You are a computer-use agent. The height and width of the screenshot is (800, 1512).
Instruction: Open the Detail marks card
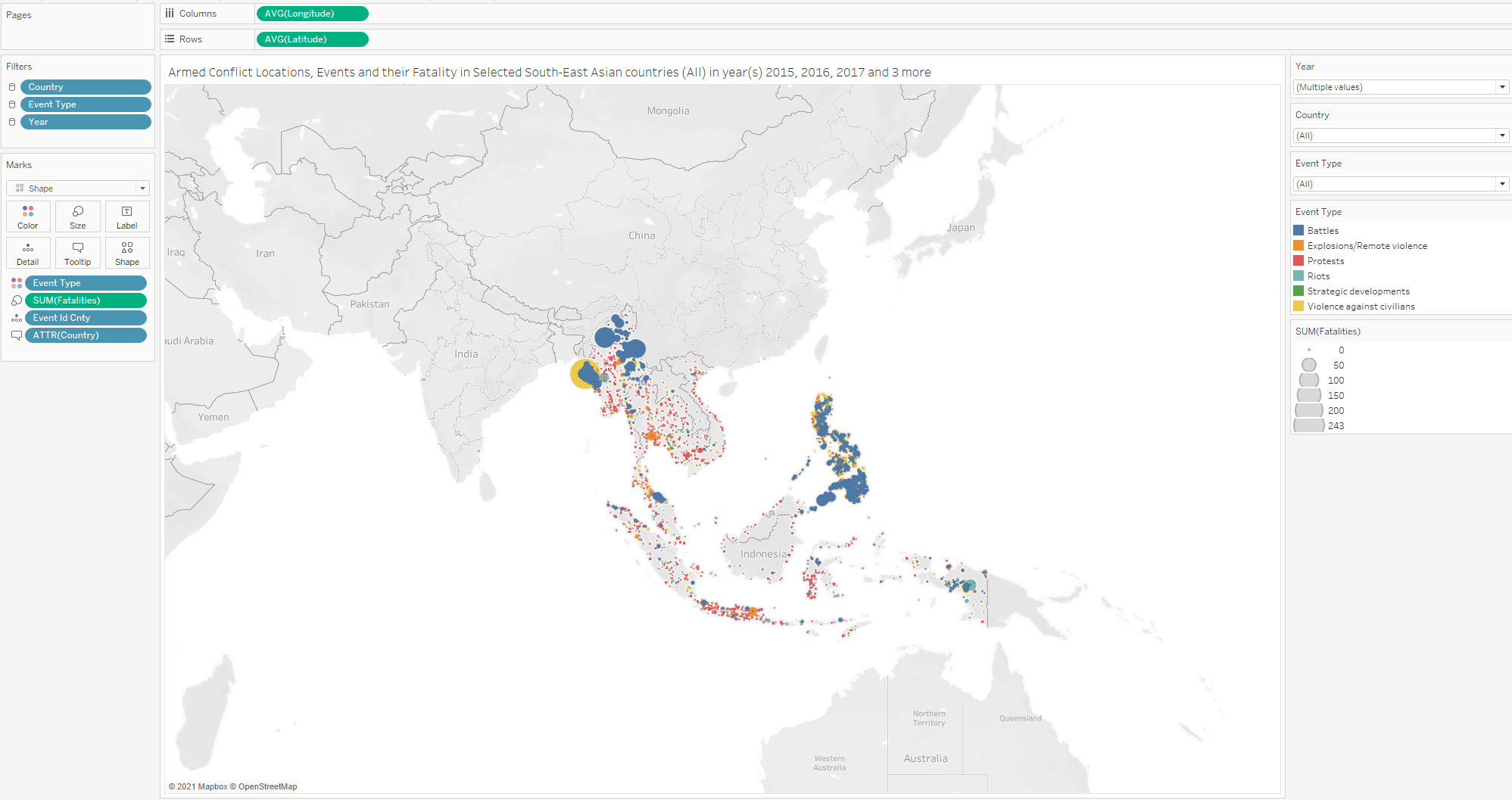[x=28, y=253]
